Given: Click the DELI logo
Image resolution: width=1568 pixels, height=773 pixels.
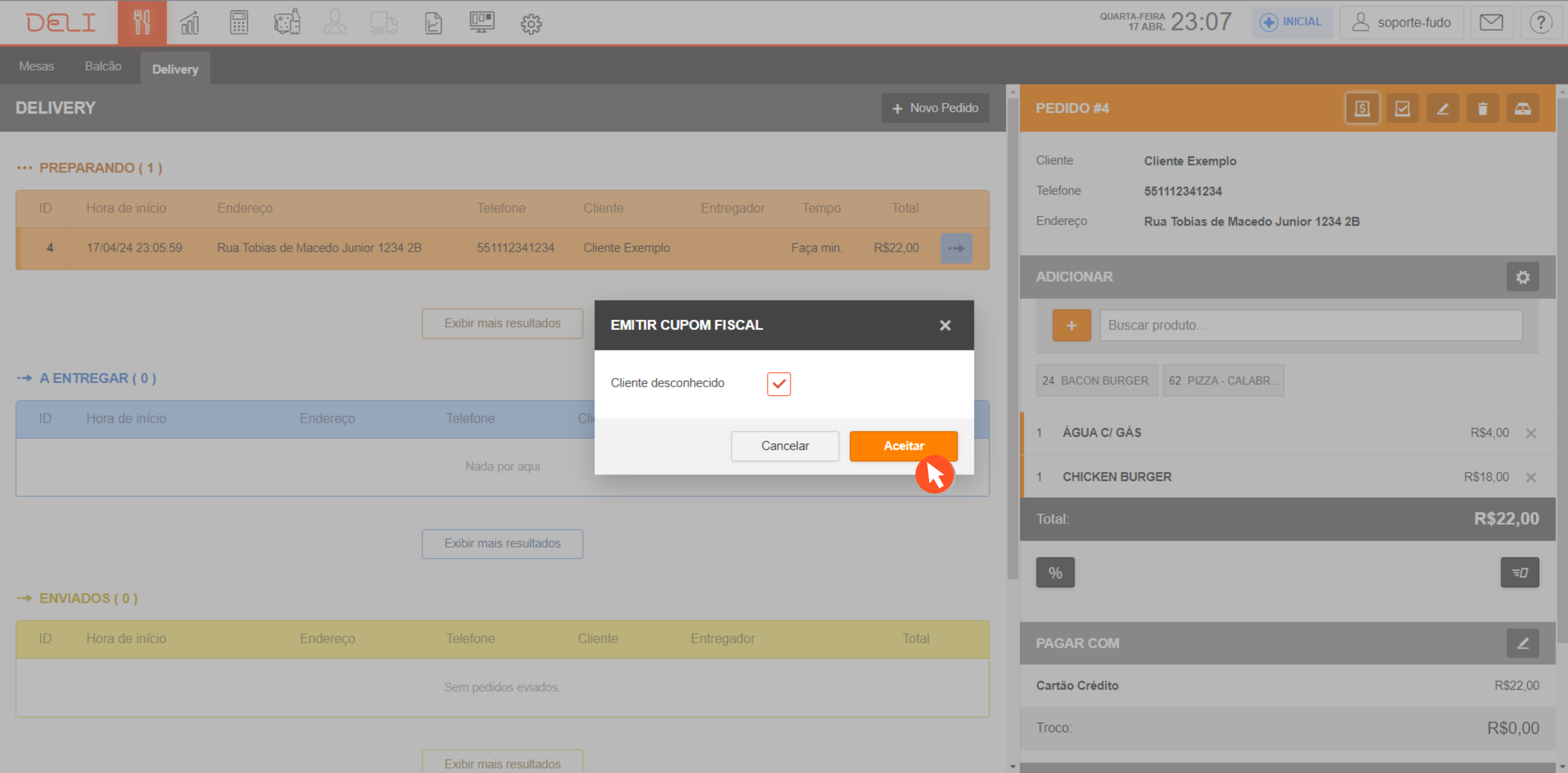Looking at the screenshot, I should point(60,23).
